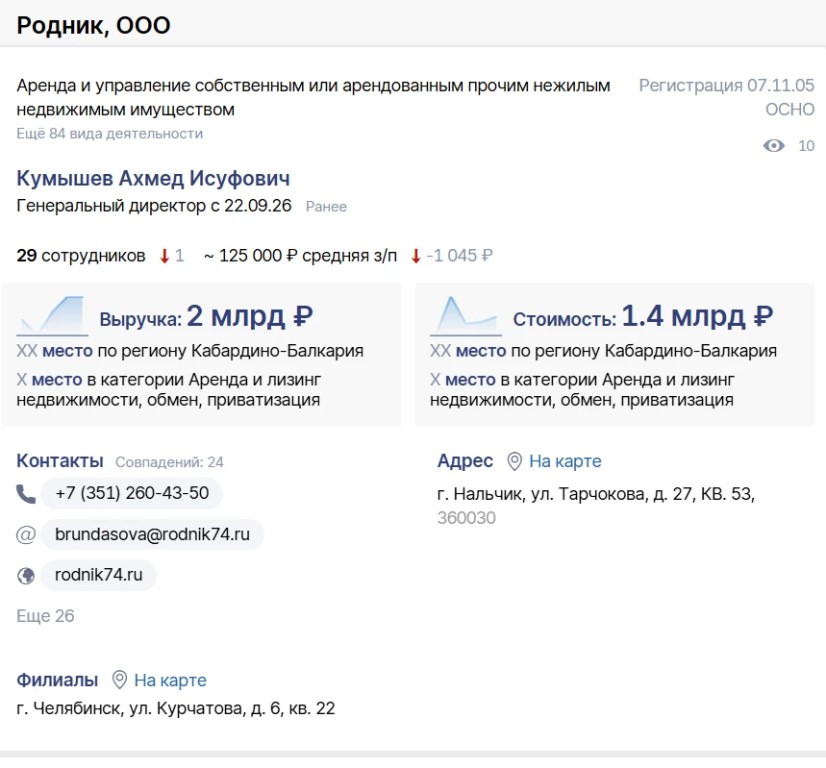Click salary change value '-1 045 ₽'
This screenshot has height=768, width=826.
pos(459,256)
